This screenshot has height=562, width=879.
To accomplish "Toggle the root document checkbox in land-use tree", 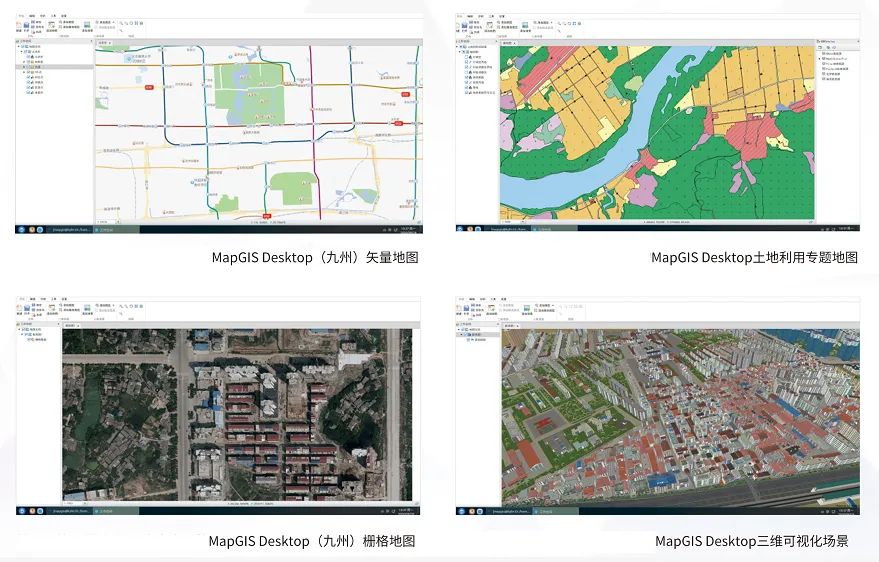I will click(x=461, y=47).
